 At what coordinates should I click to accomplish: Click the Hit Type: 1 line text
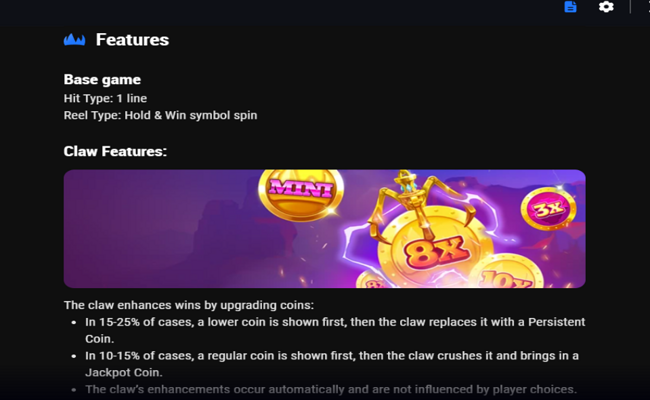click(x=105, y=98)
